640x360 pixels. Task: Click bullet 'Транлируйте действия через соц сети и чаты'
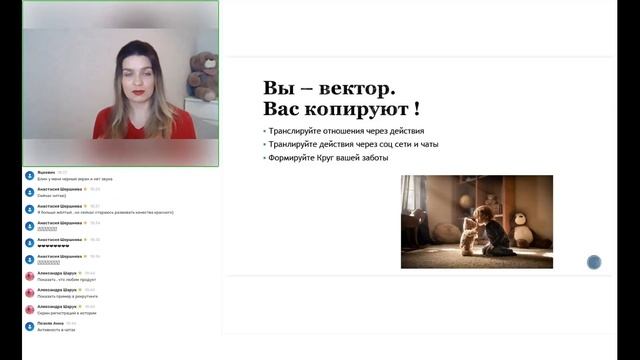coord(353,144)
